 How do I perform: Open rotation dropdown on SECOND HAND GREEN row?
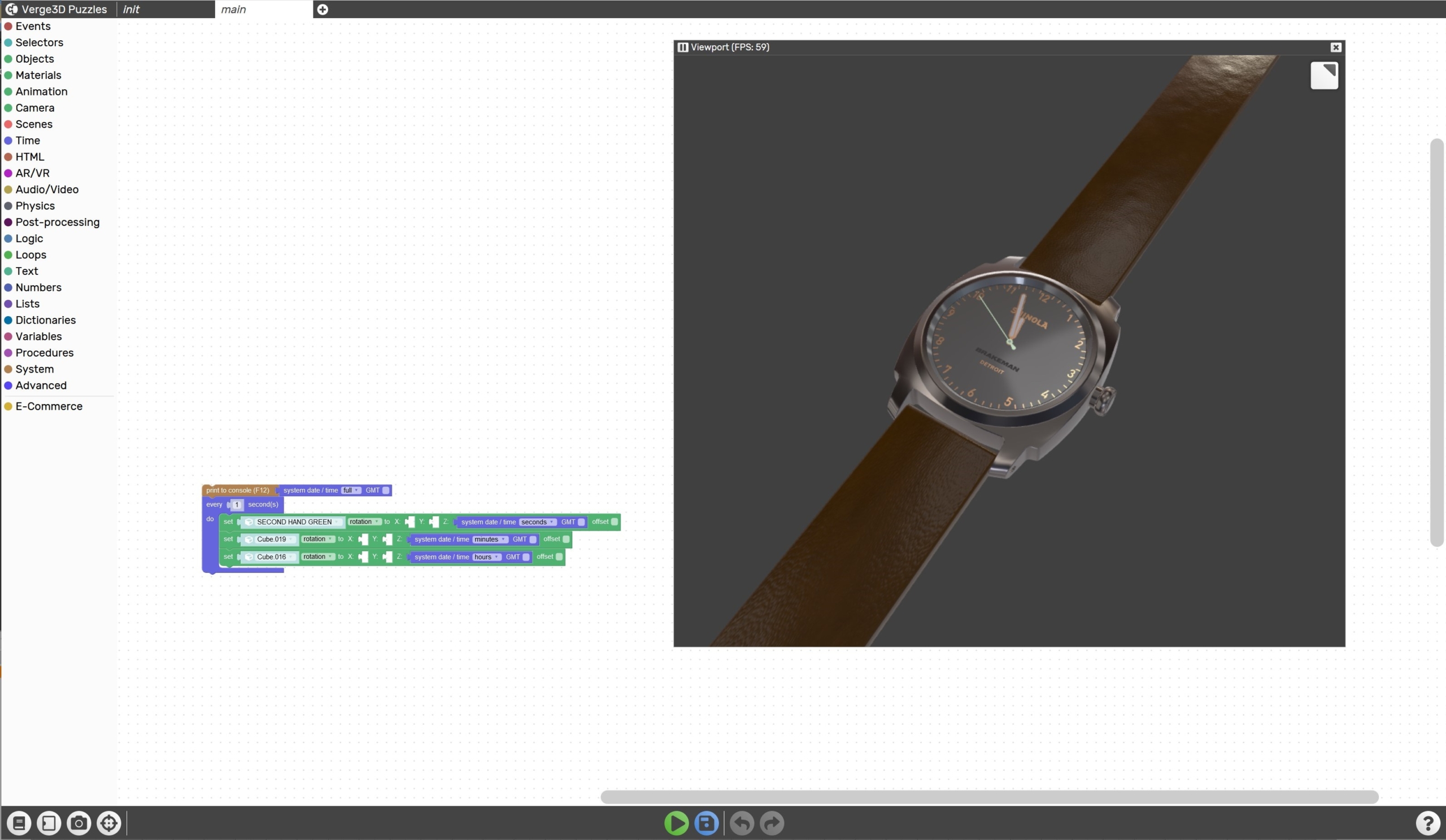point(364,522)
